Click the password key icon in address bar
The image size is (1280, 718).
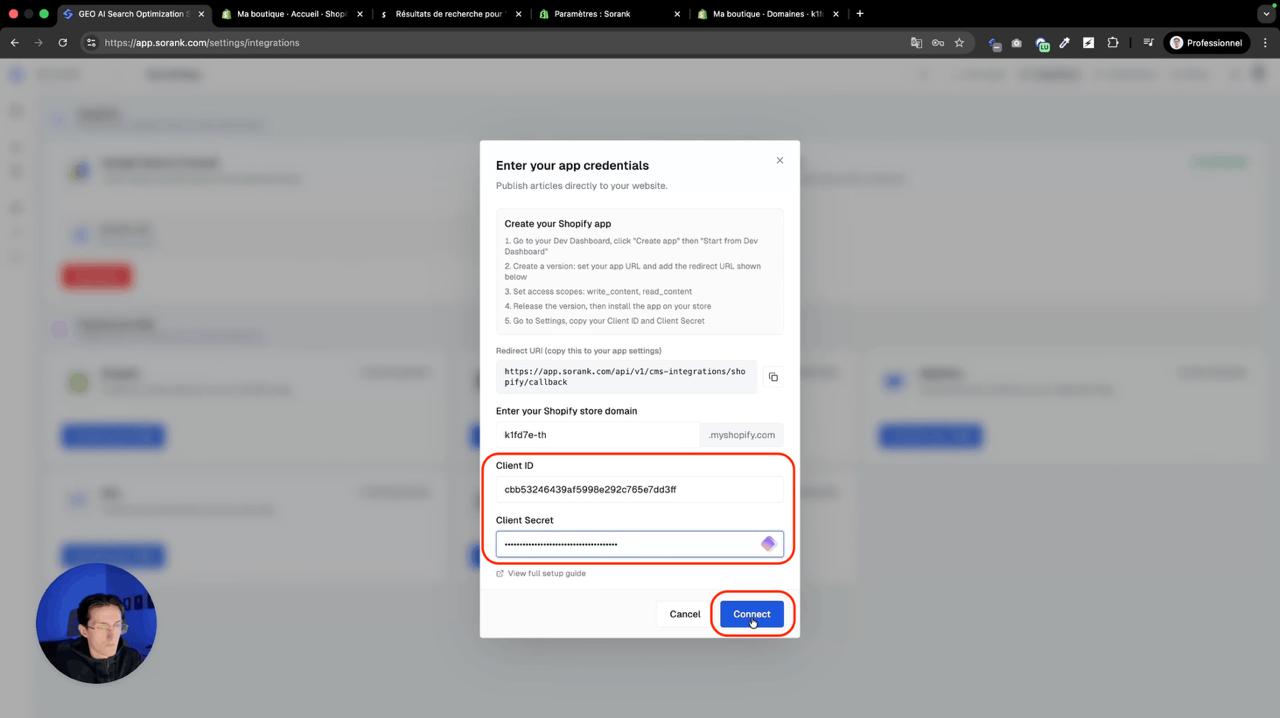pyautogui.click(x=938, y=43)
